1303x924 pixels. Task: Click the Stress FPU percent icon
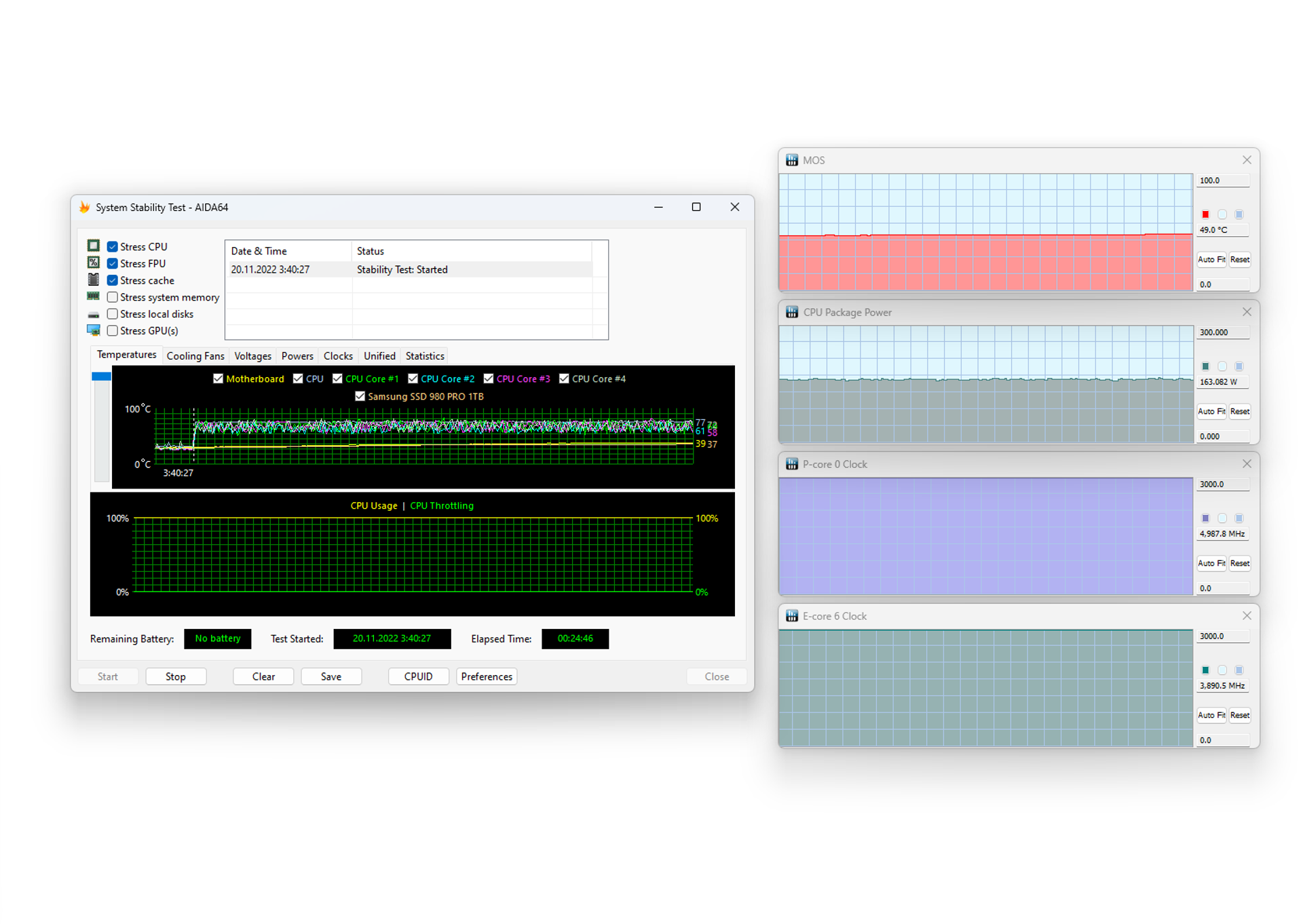[x=94, y=263]
